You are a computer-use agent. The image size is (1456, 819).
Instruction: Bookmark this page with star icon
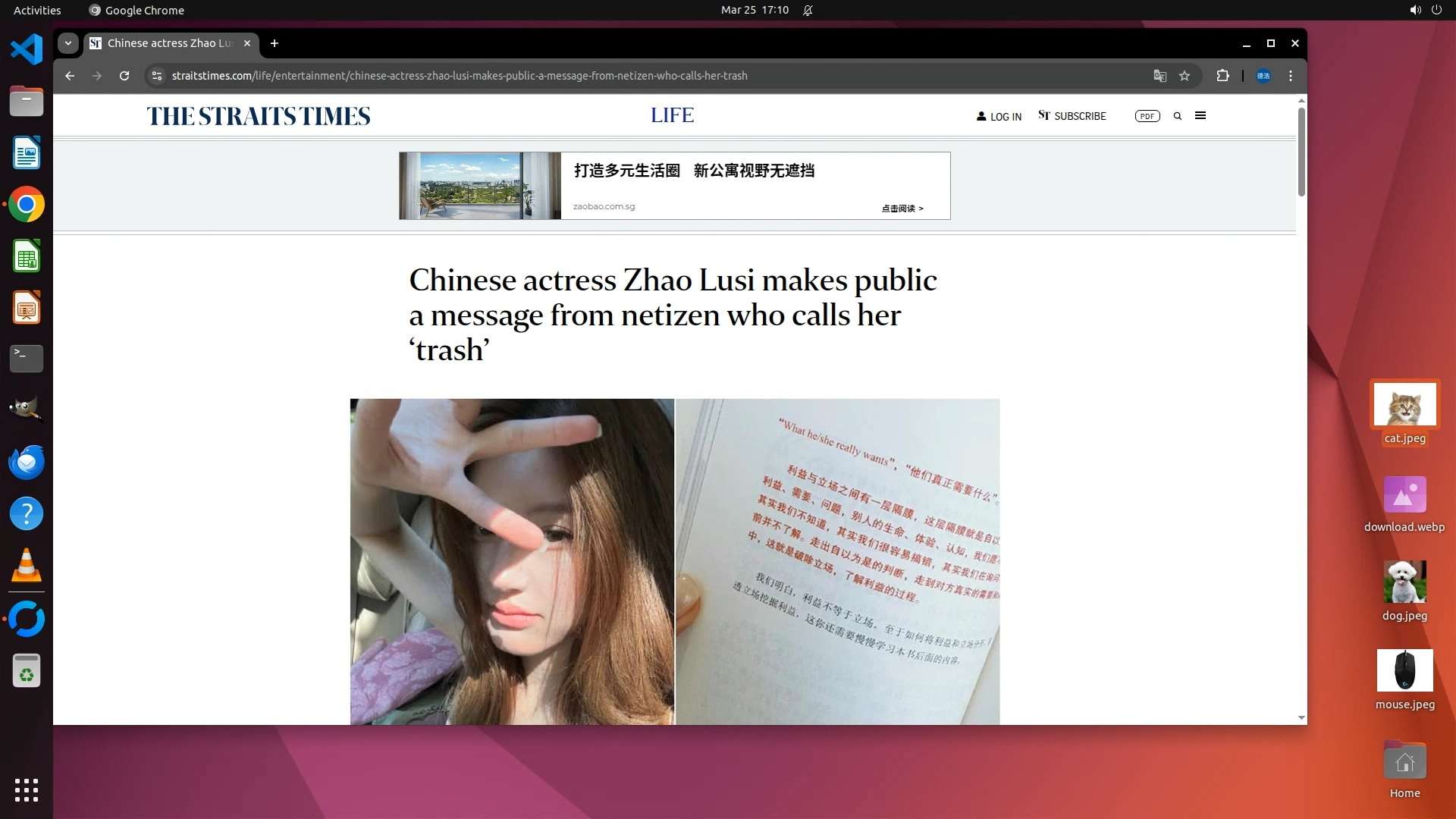[x=1185, y=76]
